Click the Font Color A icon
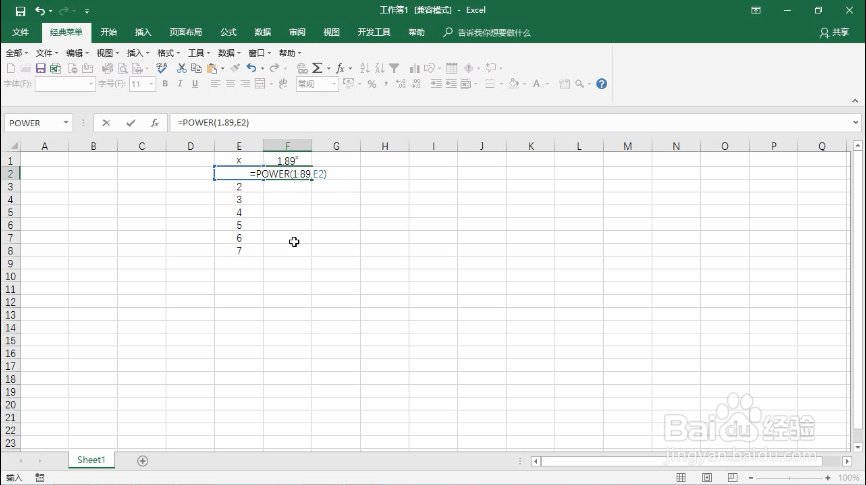The height and width of the screenshot is (485, 866). 536,84
